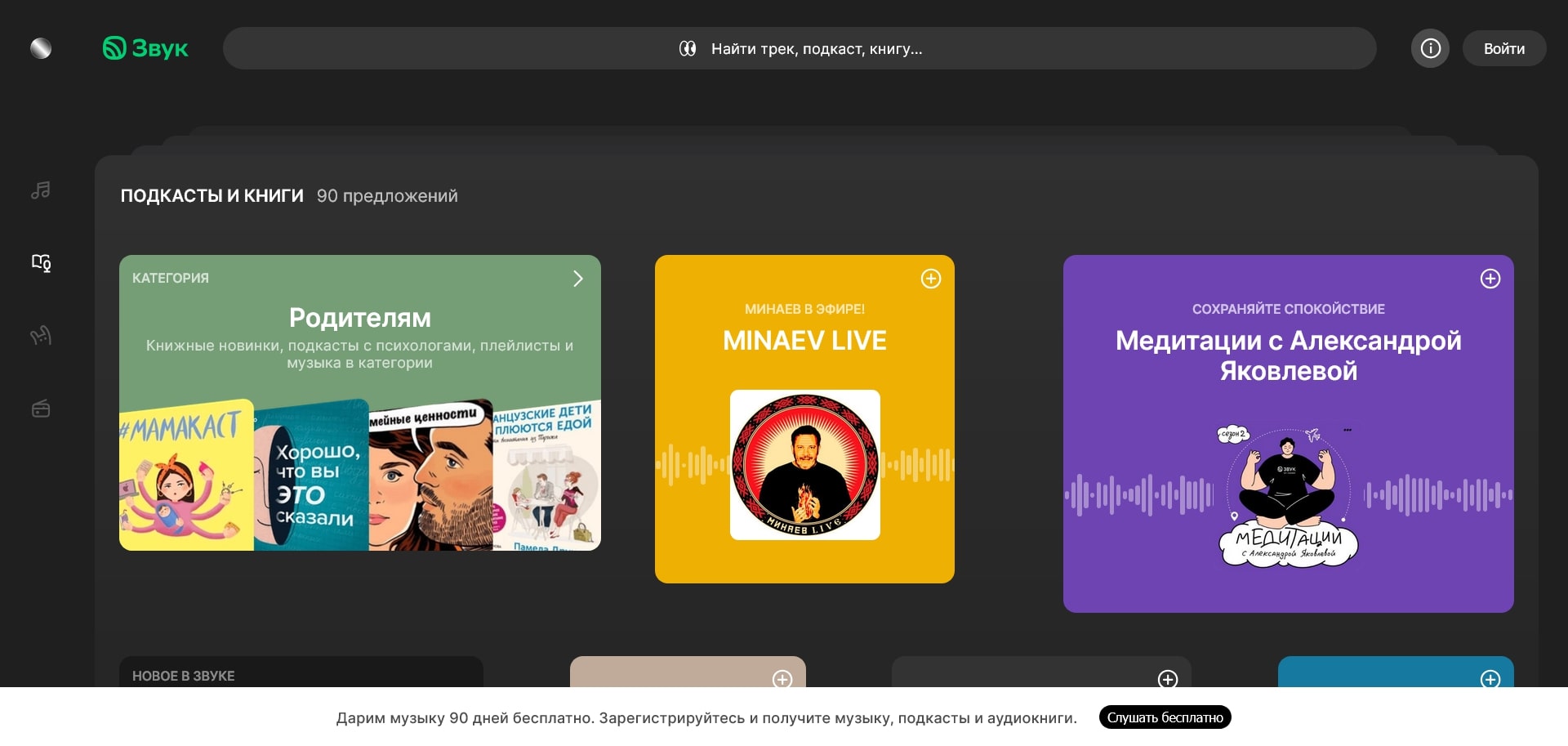Click the Слушать бесплатно button
Screen dimensions: 1568x746
pyautogui.click(x=1165, y=717)
